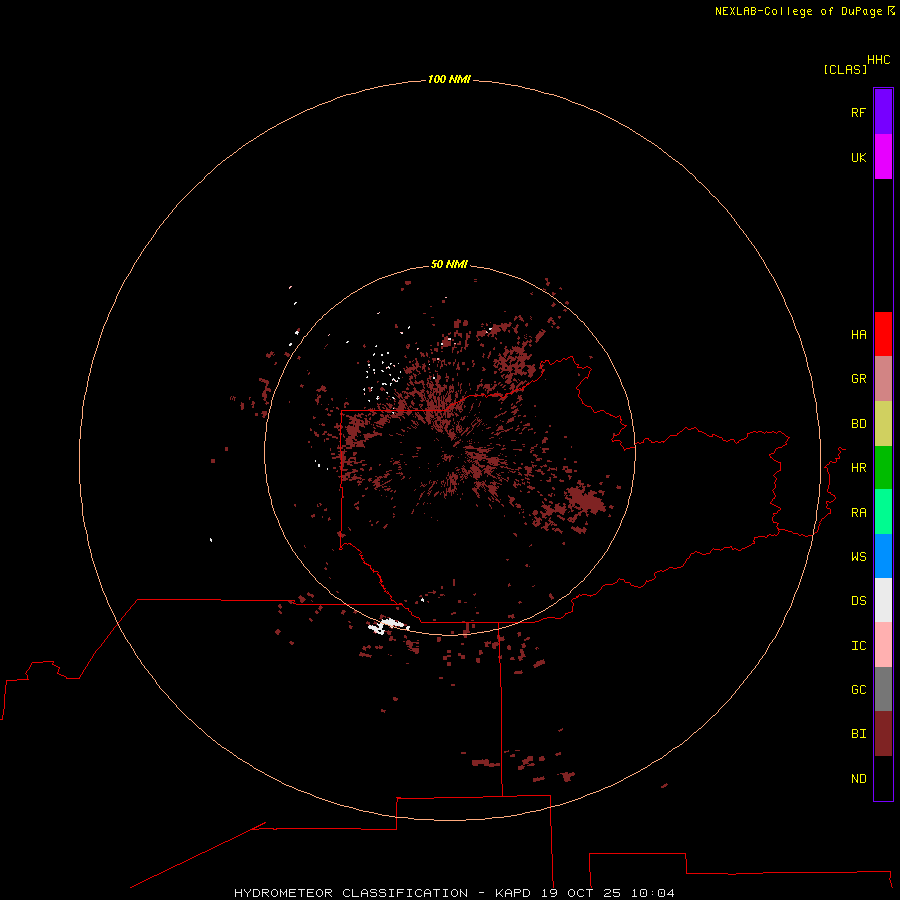Click the ND black legend block

pos(883,778)
